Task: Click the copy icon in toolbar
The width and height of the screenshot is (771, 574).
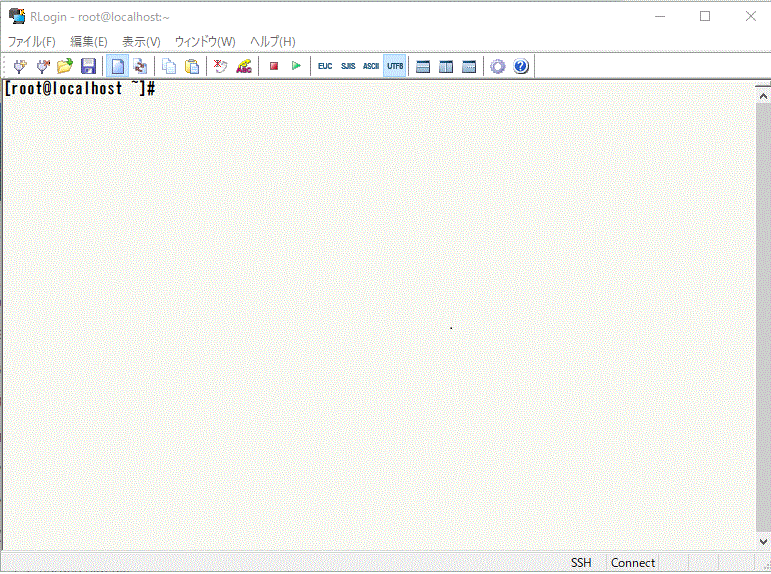Action: click(169, 66)
